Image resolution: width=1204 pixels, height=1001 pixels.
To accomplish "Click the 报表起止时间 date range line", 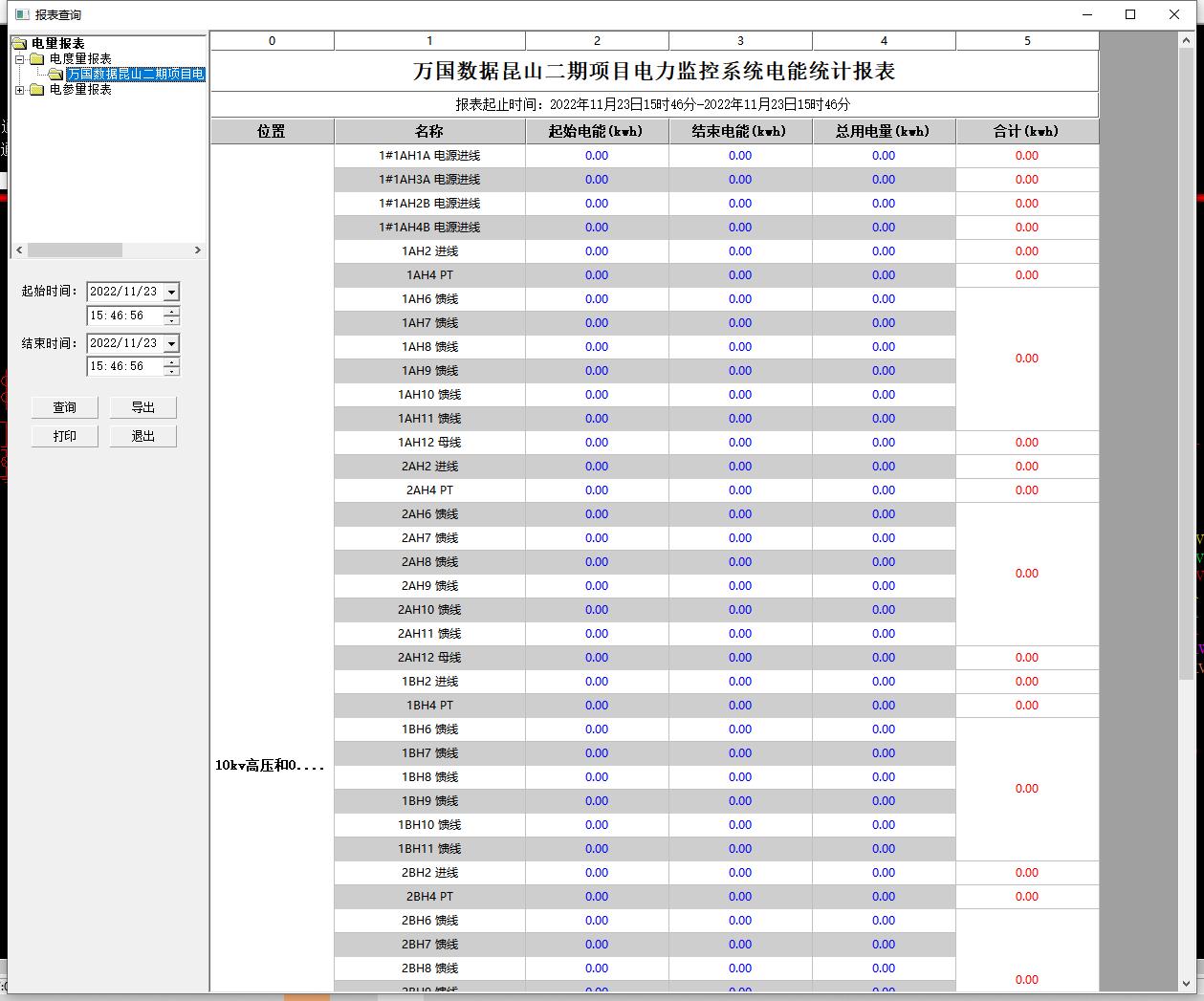I will coord(654,104).
